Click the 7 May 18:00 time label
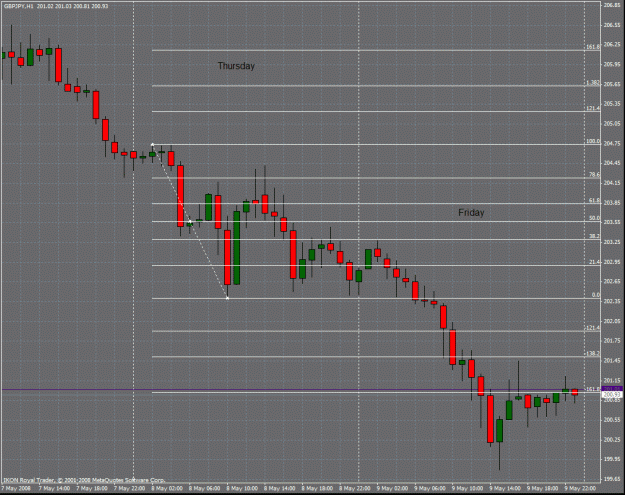Screen dimensions: 625x495 coord(92,489)
